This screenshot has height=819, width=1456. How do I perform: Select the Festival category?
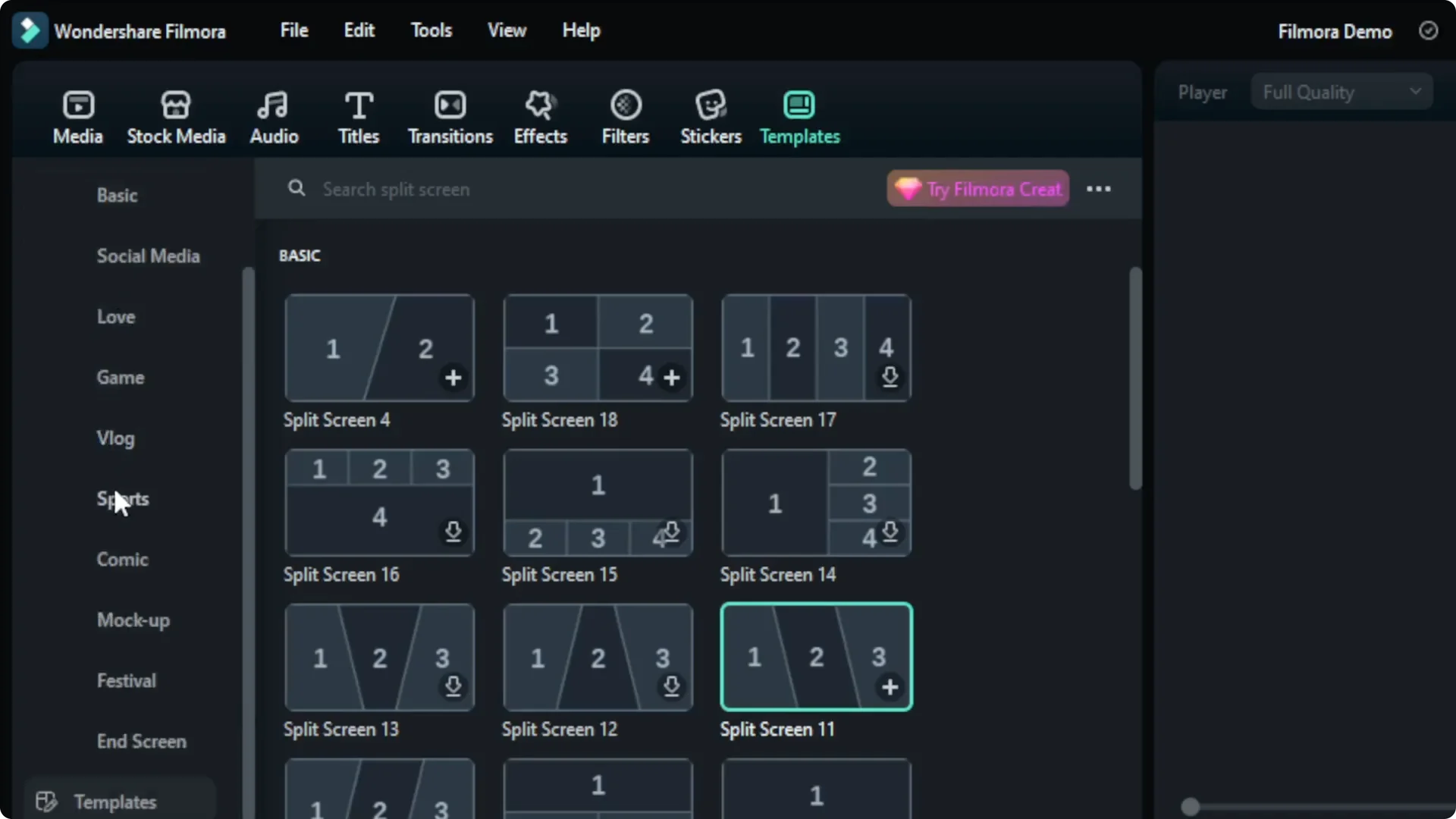[x=127, y=681]
